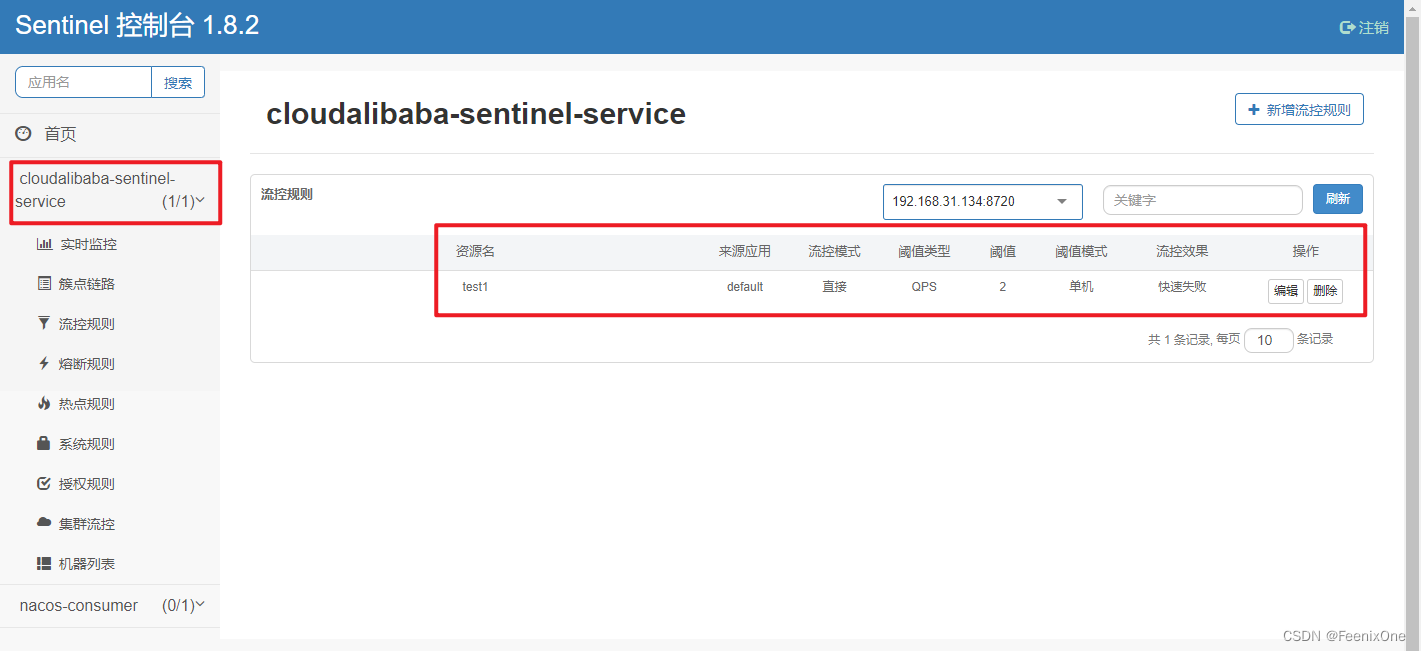Collapse the cloudalibaba-sentinel-service chevron
Viewport: 1421px width, 651px height.
(x=201, y=201)
